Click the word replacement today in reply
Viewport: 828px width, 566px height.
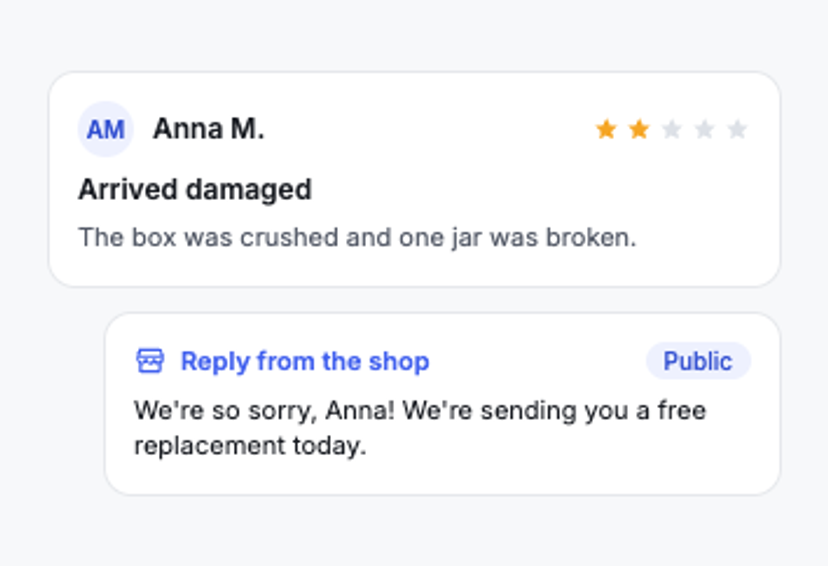click(x=250, y=446)
